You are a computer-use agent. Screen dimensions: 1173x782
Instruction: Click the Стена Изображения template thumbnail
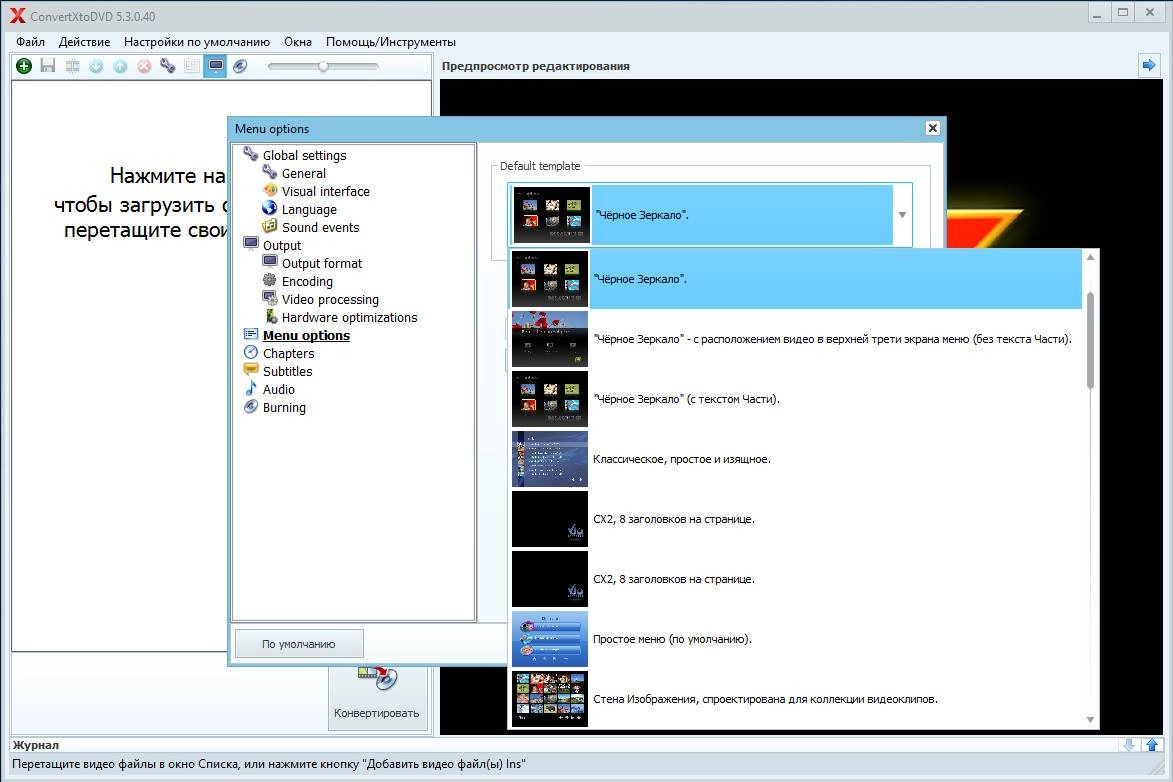click(x=550, y=699)
